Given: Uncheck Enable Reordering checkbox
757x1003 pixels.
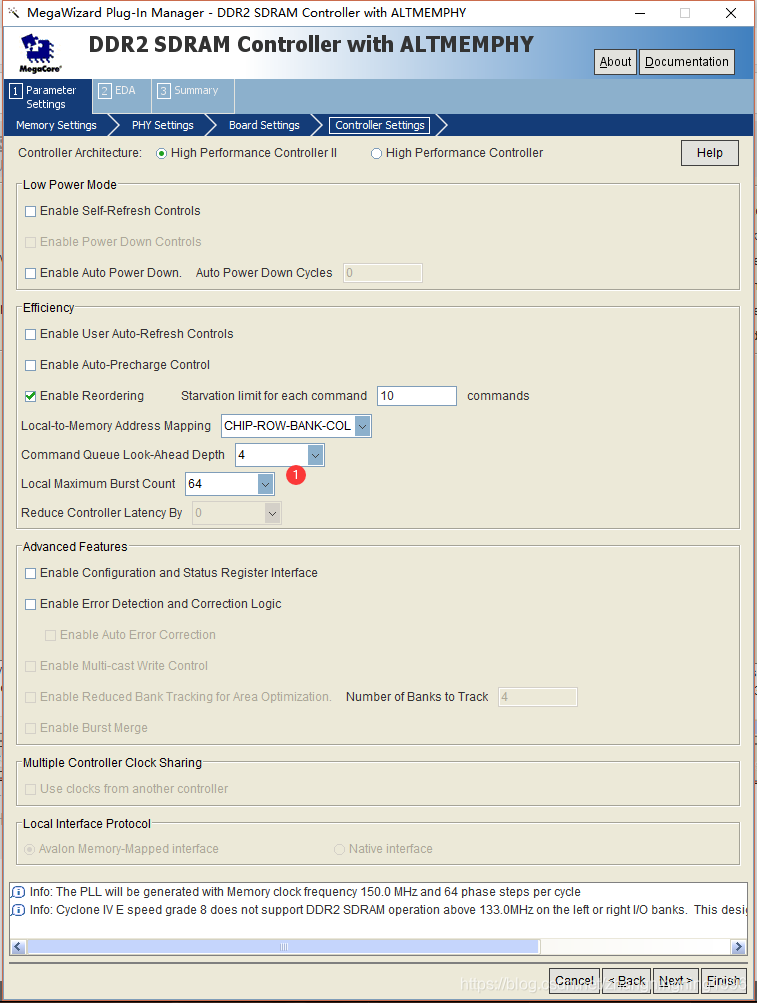Looking at the screenshot, I should coord(30,396).
